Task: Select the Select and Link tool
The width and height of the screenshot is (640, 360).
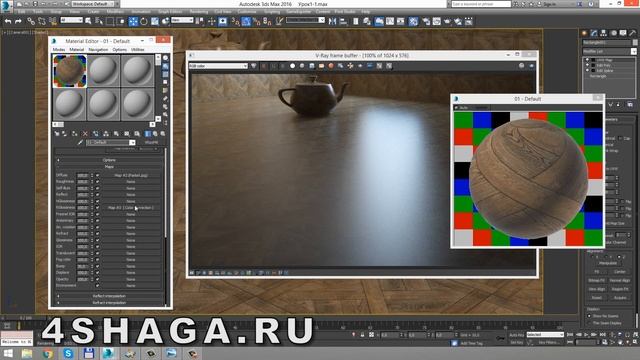Action: [31, 21]
